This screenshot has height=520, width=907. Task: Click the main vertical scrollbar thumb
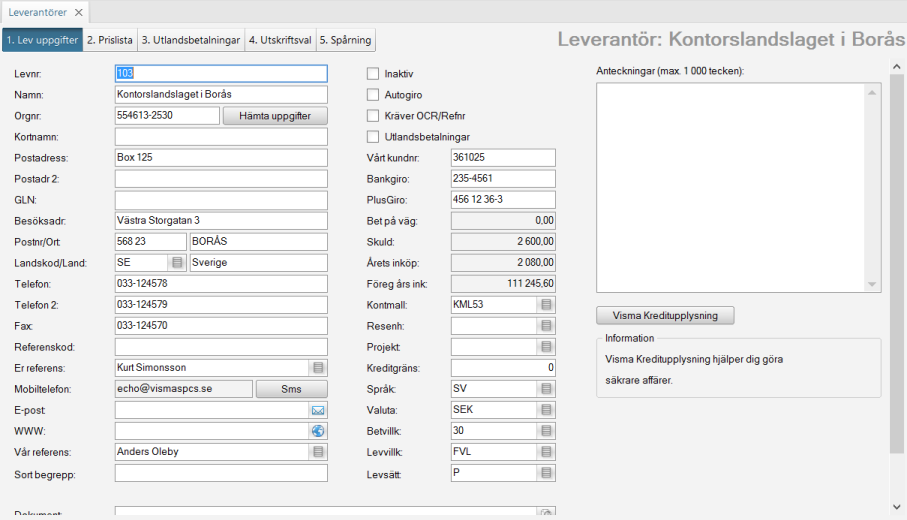point(897,263)
